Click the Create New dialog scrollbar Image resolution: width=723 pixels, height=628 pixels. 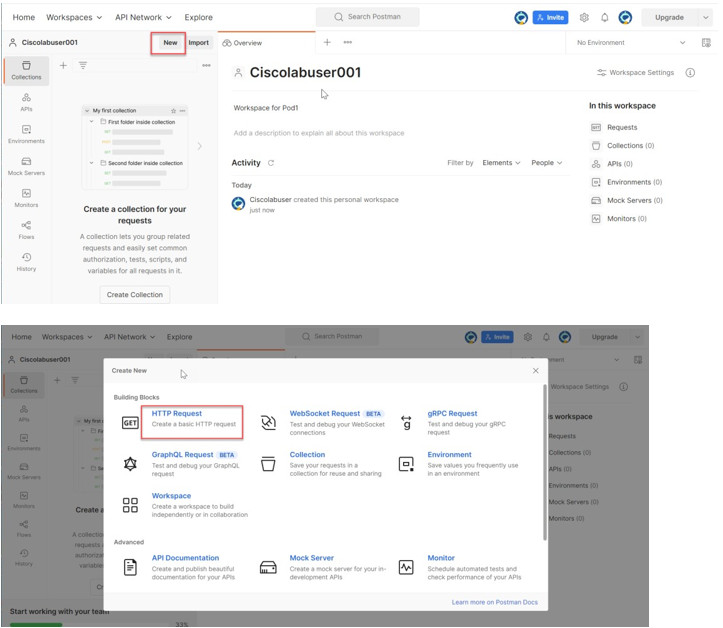[x=545, y=462]
